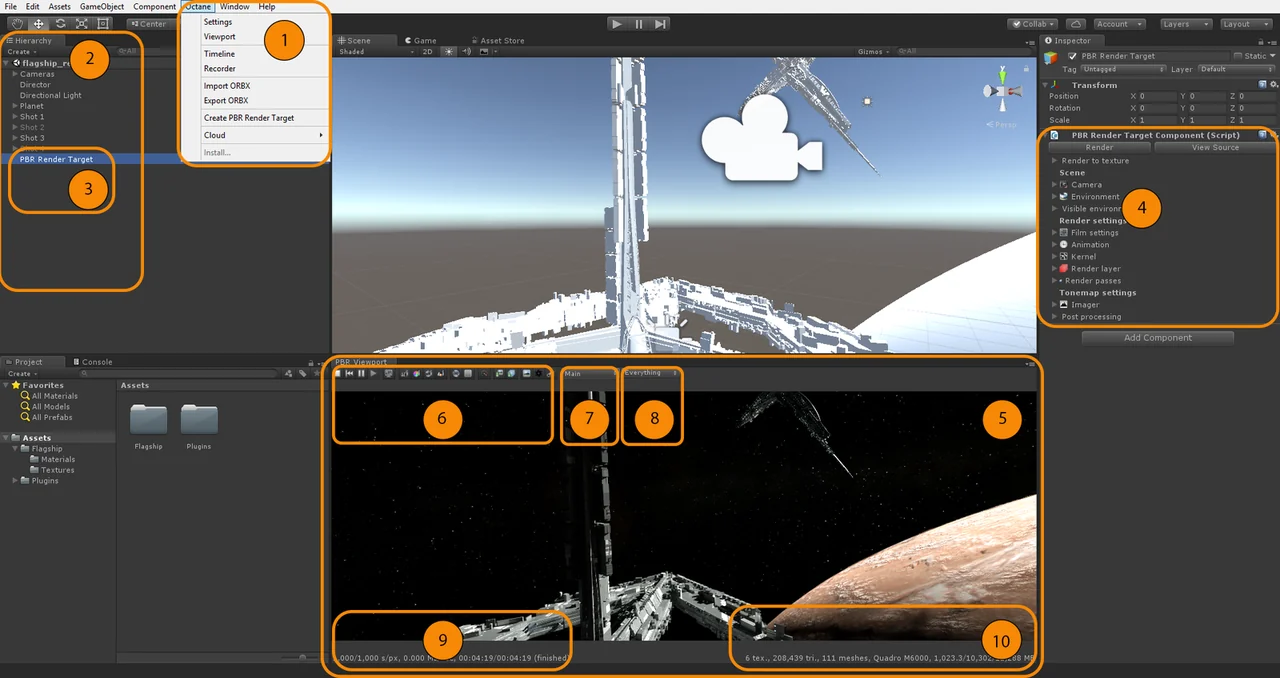Toggle the Static checkbox in Inspector
Screen dimensions: 1280x678
point(1238,56)
